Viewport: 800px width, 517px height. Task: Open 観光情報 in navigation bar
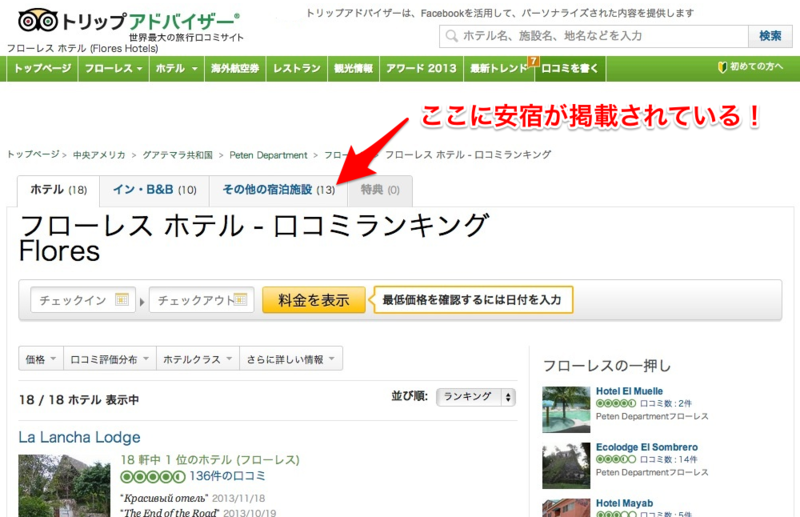(x=354, y=68)
